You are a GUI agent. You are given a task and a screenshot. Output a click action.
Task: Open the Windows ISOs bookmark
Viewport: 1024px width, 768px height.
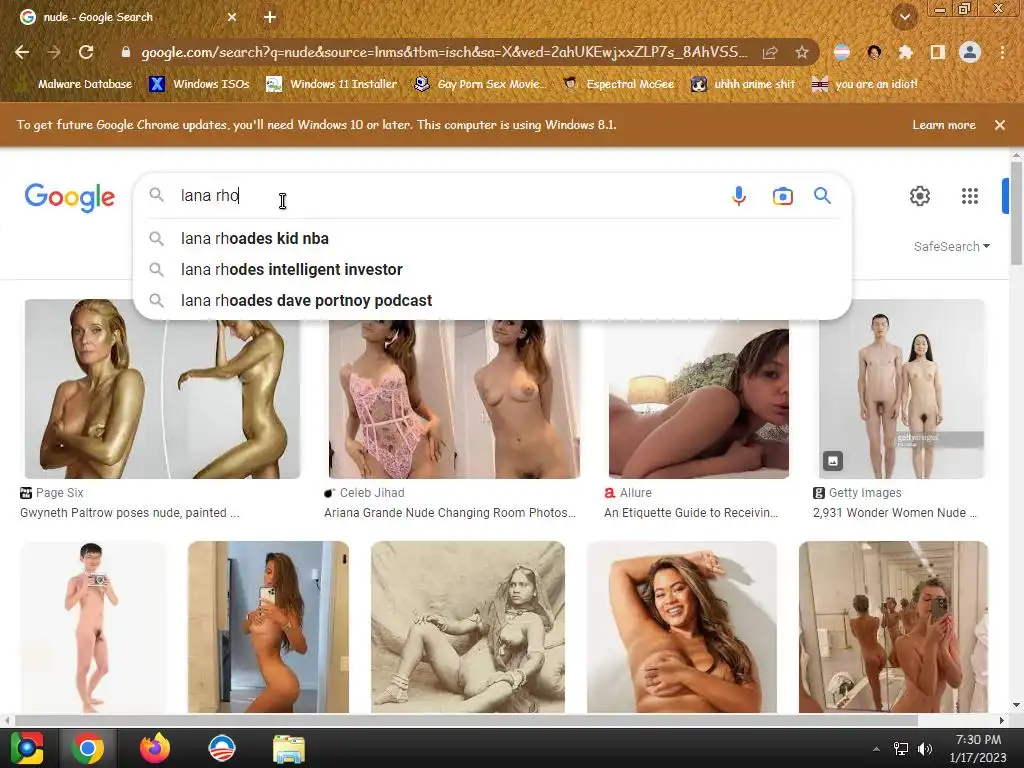click(200, 84)
